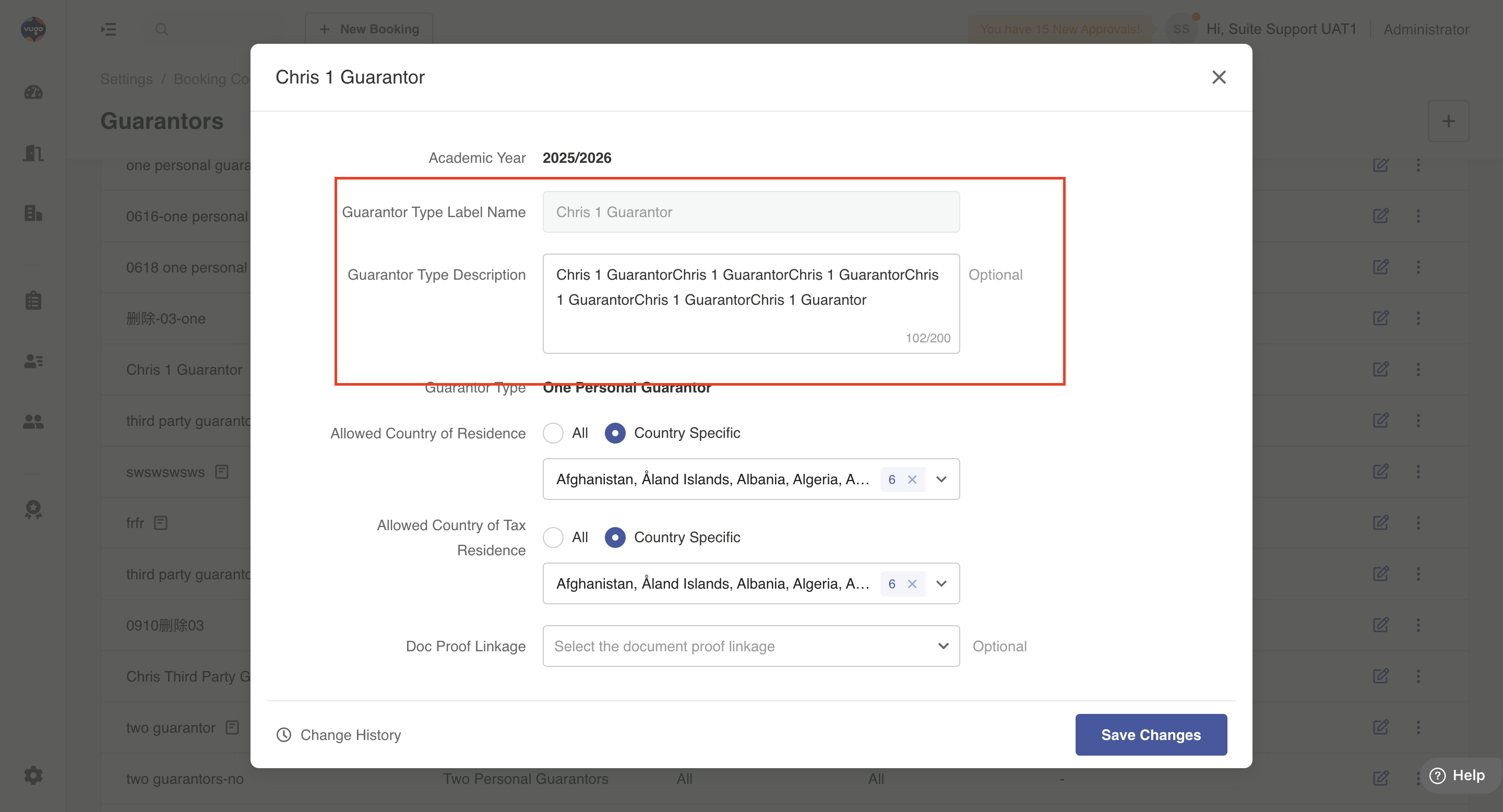Viewport: 1503px width, 812px height.
Task: Click the plus icon to add guarantor
Action: coord(1448,122)
